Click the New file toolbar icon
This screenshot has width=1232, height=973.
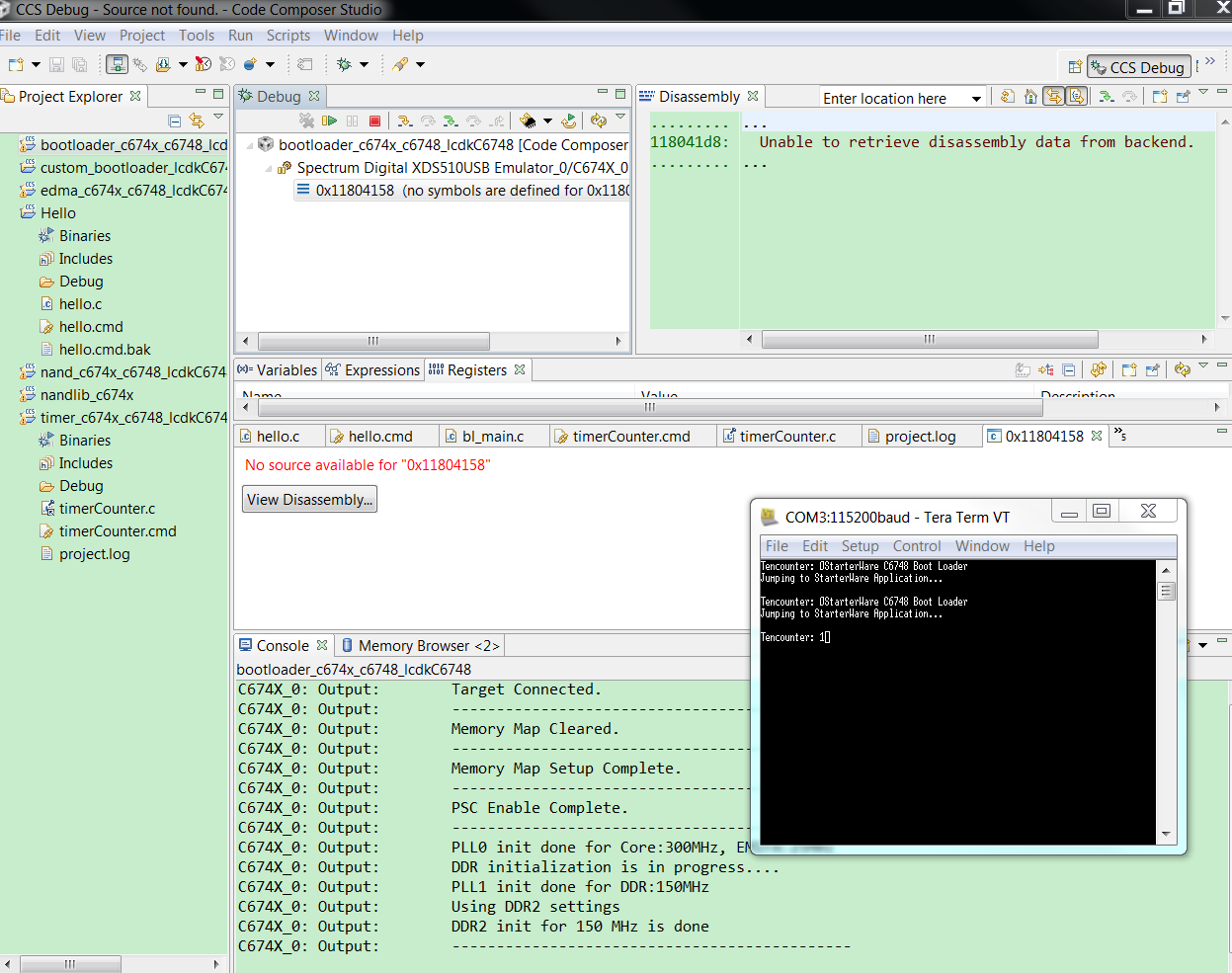[x=16, y=64]
